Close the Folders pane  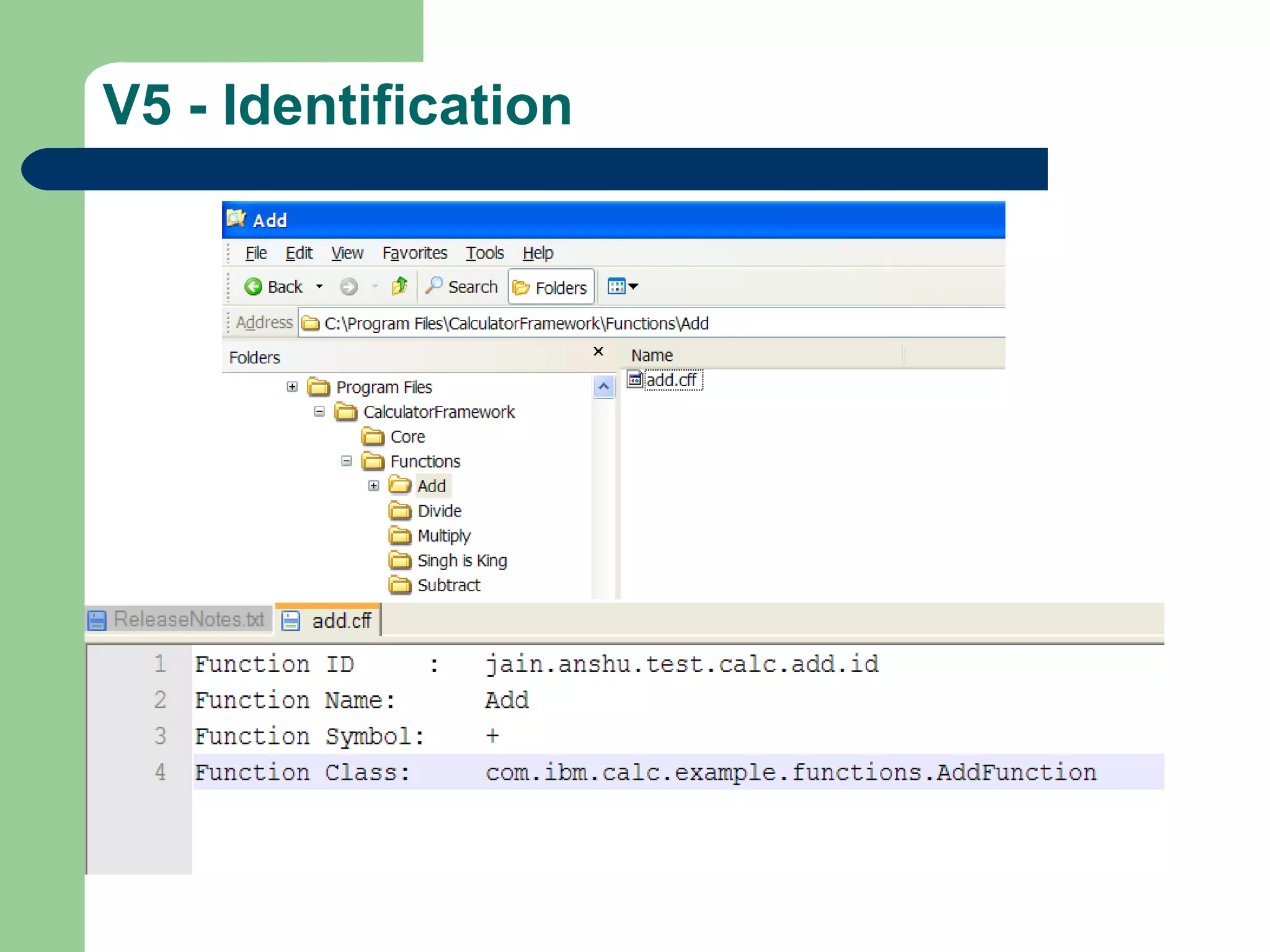[x=598, y=351]
